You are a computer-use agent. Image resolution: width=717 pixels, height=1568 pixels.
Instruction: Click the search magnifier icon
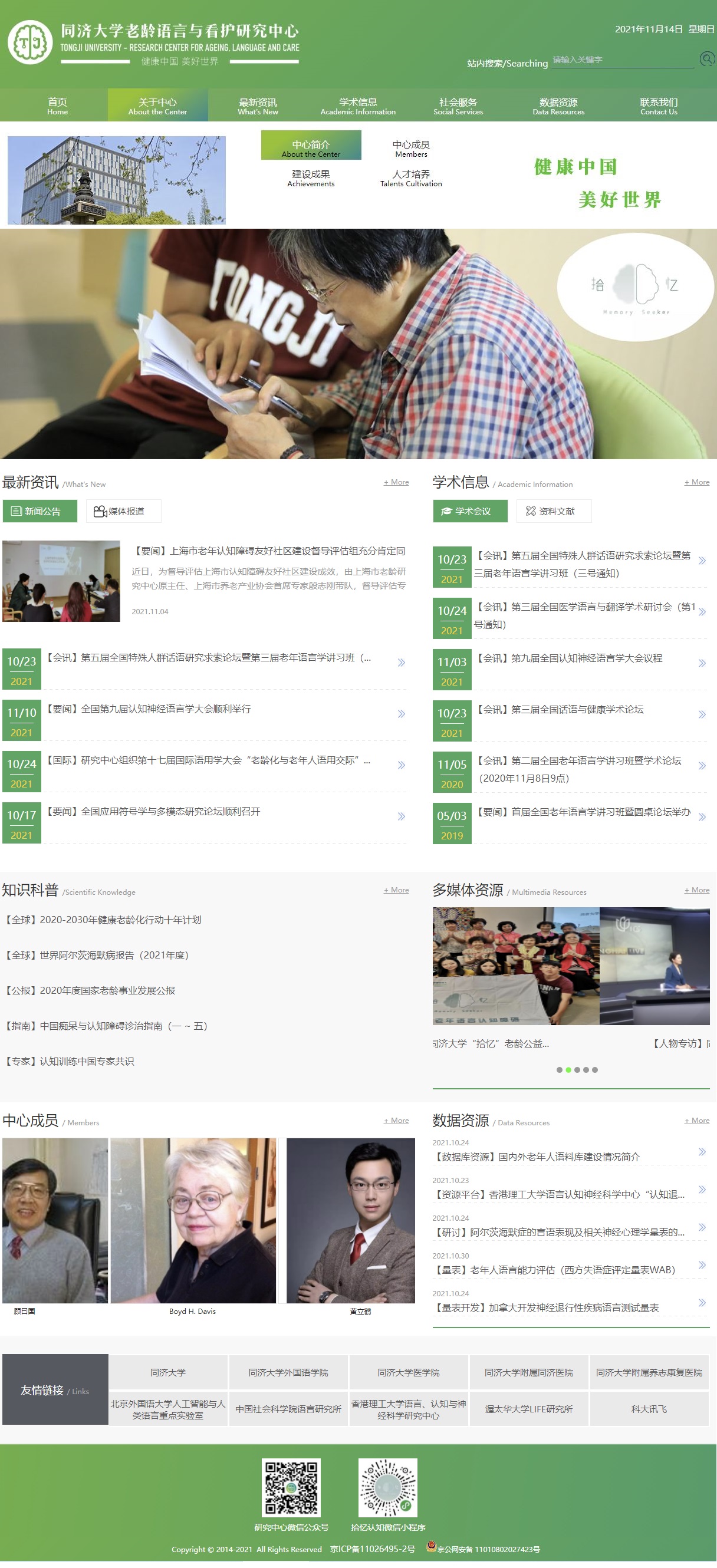click(706, 59)
